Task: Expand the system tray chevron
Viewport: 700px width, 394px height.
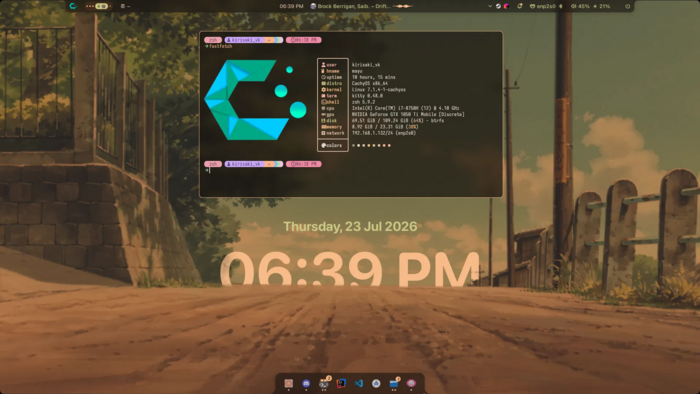Action: pos(490,6)
